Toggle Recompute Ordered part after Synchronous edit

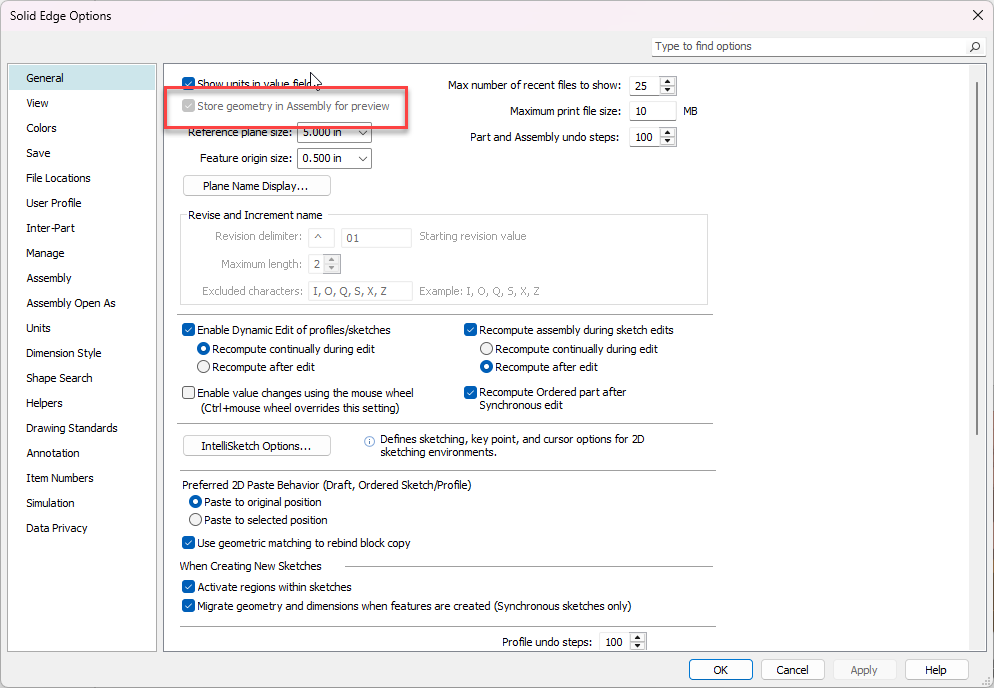click(x=470, y=393)
